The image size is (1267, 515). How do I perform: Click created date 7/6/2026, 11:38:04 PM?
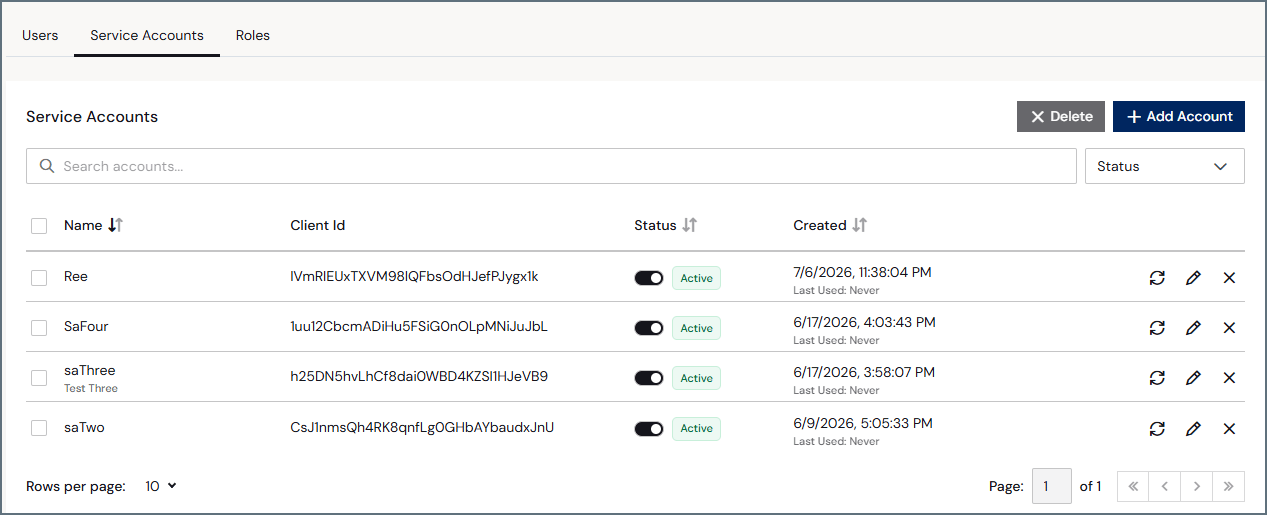863,271
